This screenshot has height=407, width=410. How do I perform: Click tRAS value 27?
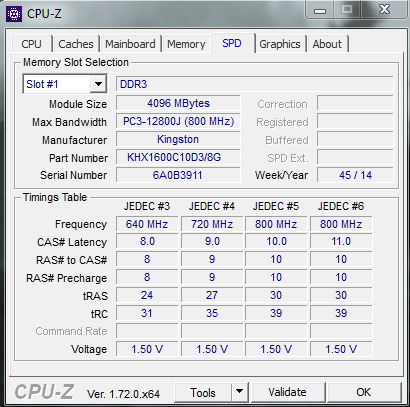(212, 295)
